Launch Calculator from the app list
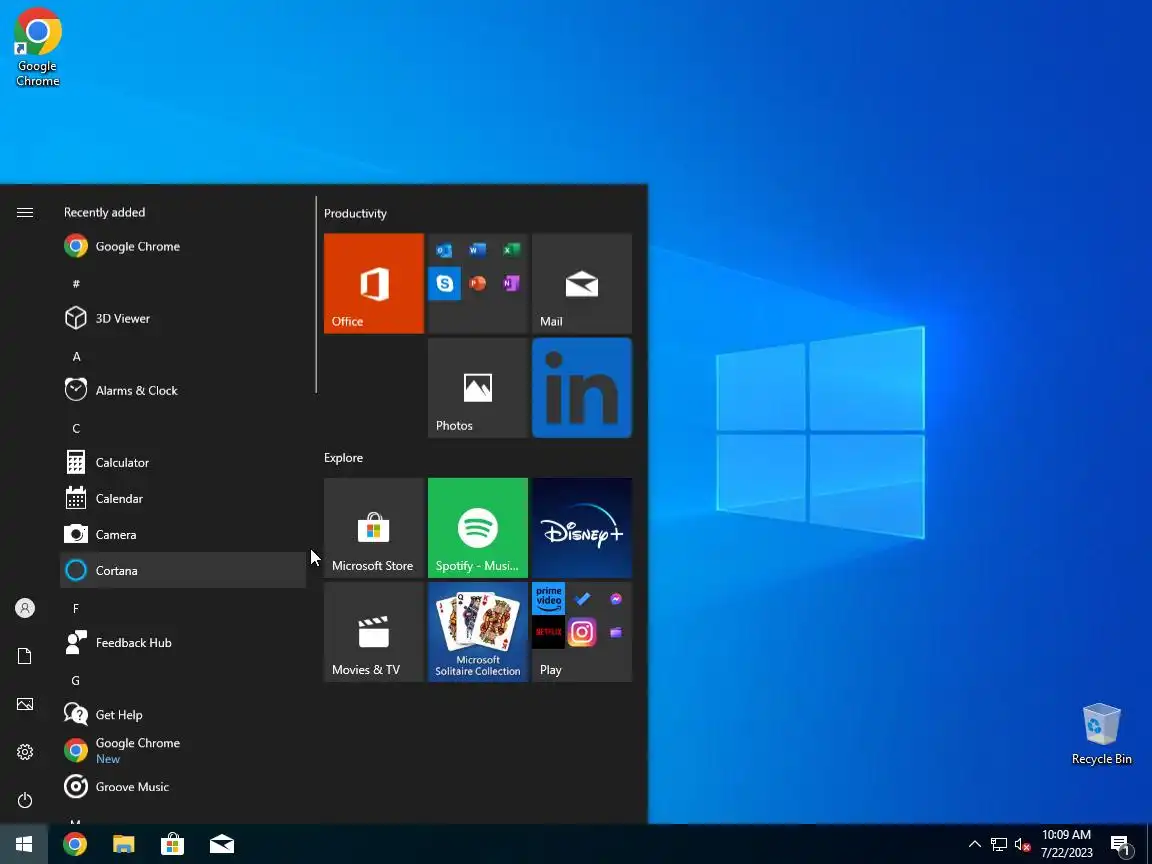The image size is (1152, 864). coord(182,462)
